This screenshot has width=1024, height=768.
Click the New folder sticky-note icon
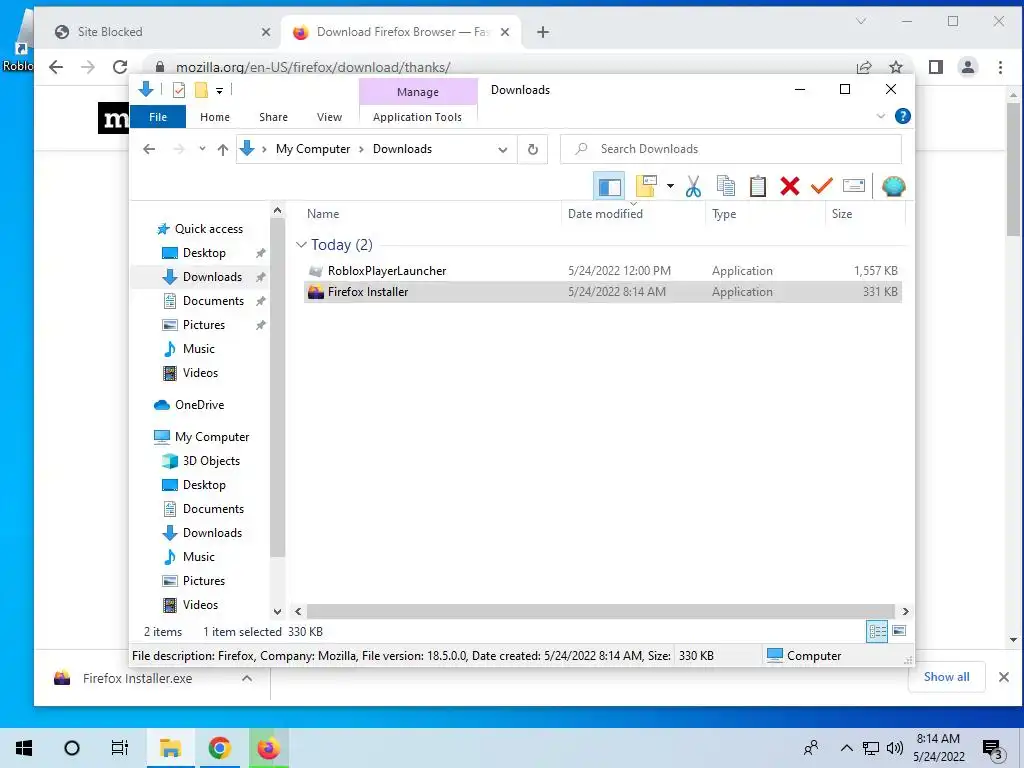click(x=646, y=187)
